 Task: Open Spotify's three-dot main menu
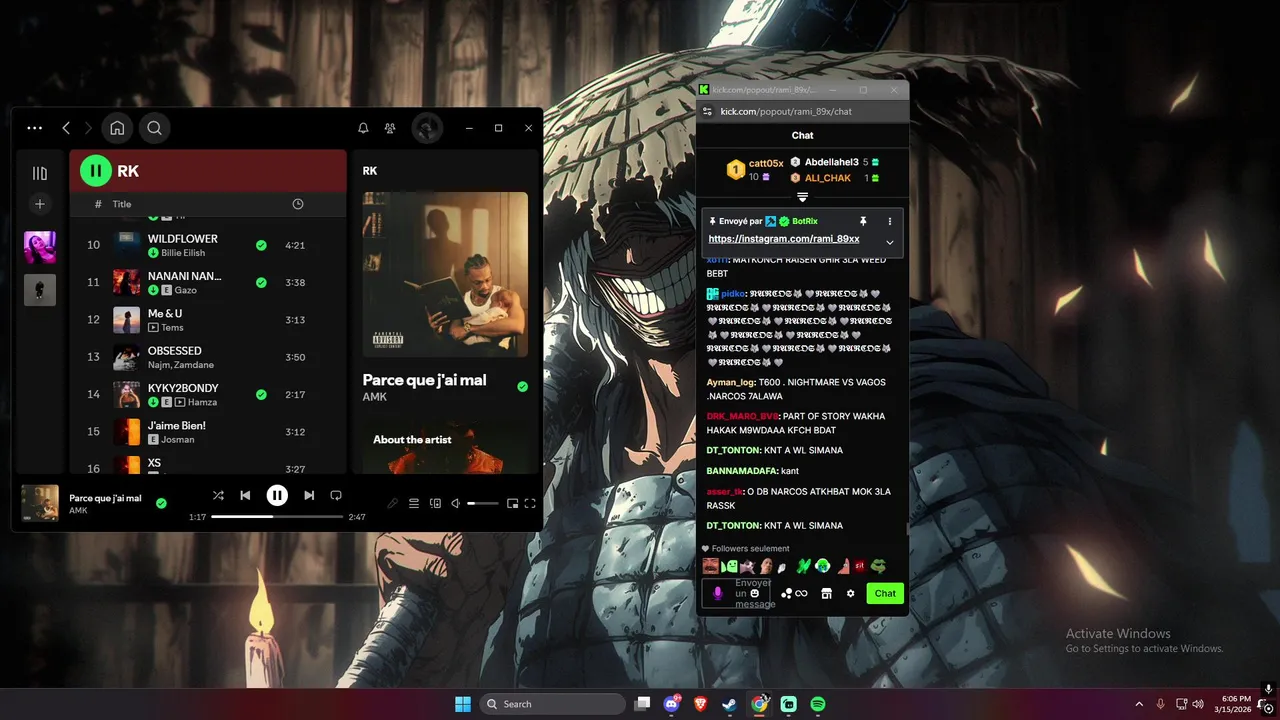point(35,128)
